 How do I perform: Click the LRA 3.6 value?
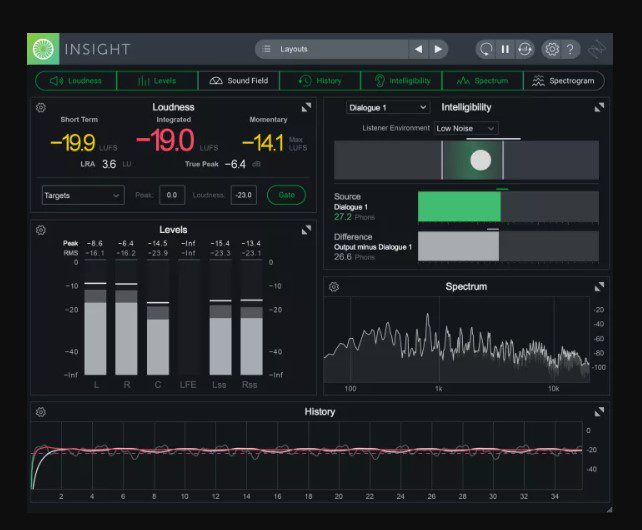tap(109, 164)
